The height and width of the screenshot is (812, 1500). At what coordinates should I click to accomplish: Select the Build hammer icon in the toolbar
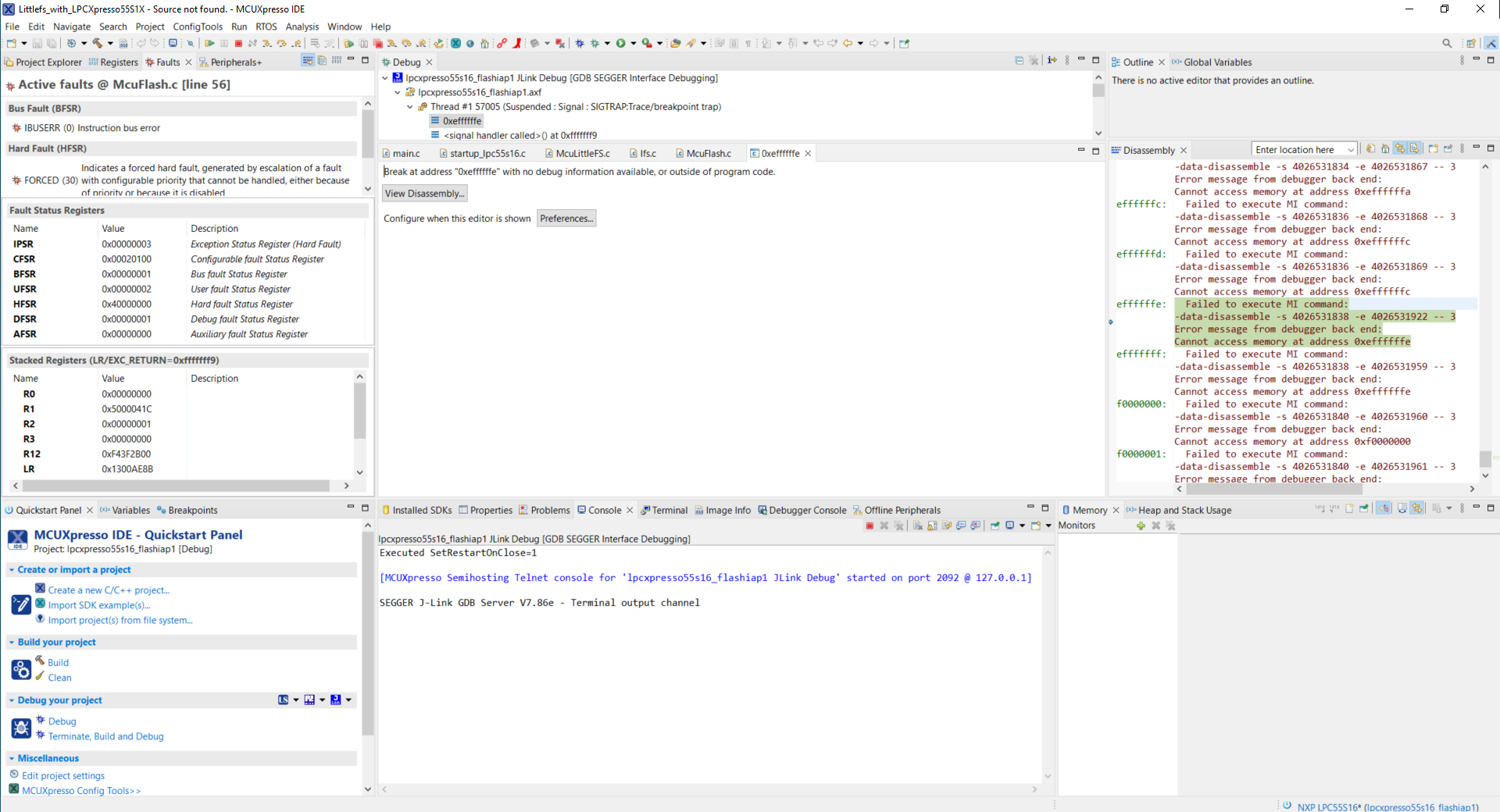98,44
